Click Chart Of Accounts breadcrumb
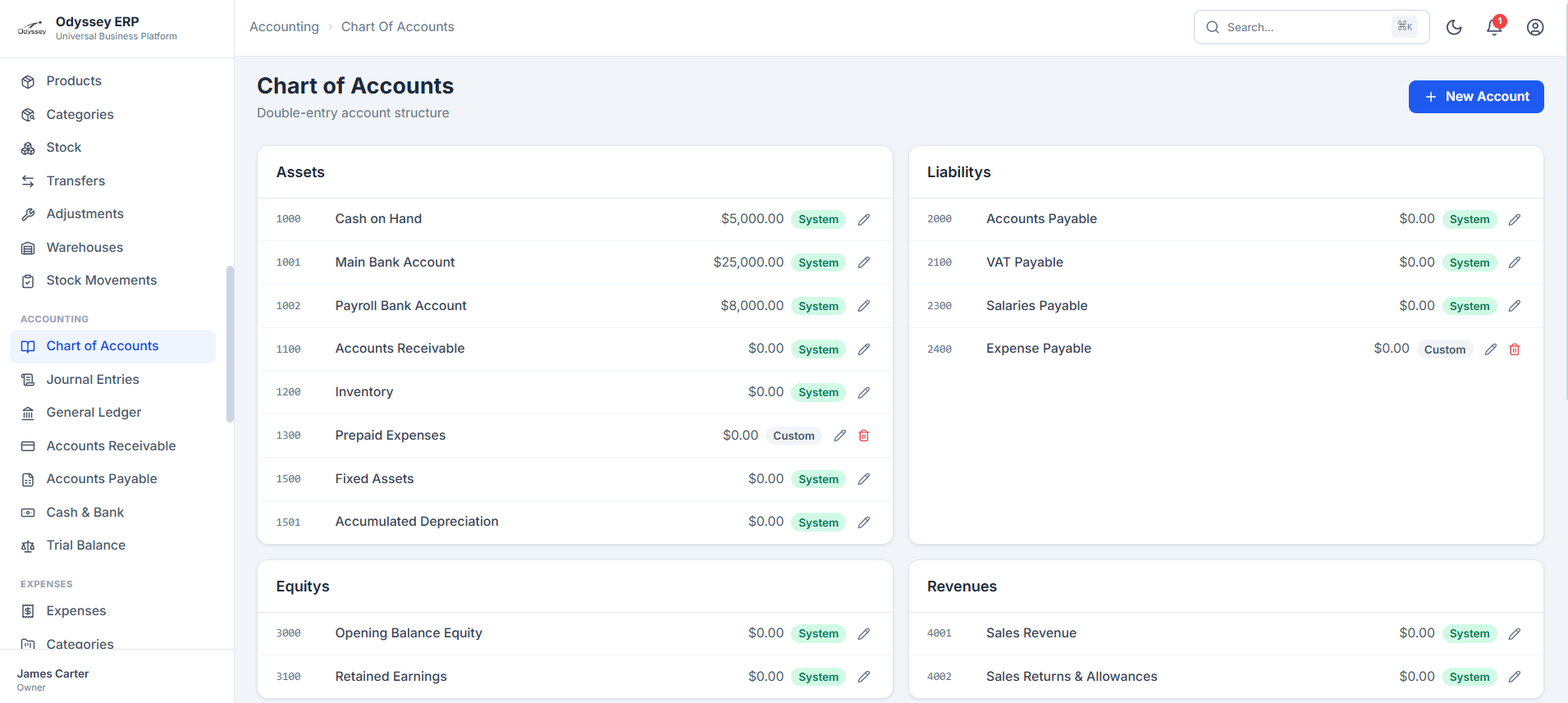The image size is (1568, 703). pyautogui.click(x=397, y=27)
